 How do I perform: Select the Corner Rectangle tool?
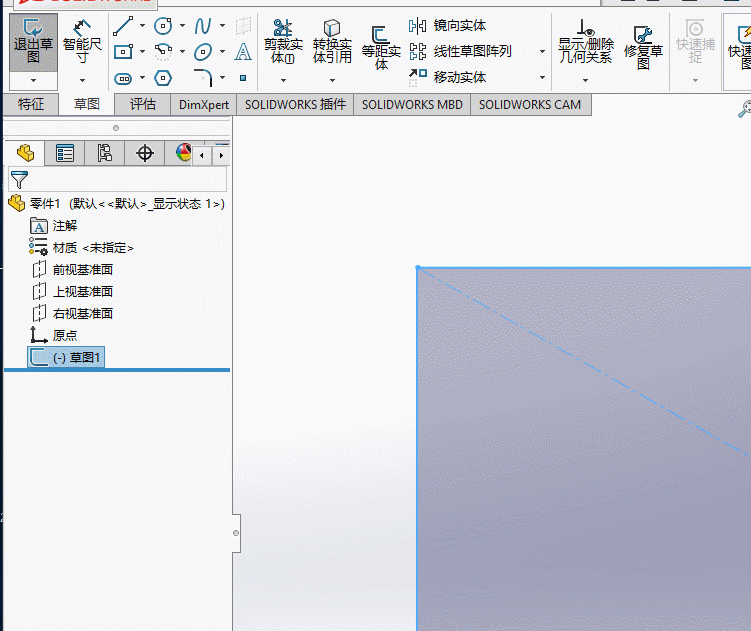[123, 51]
